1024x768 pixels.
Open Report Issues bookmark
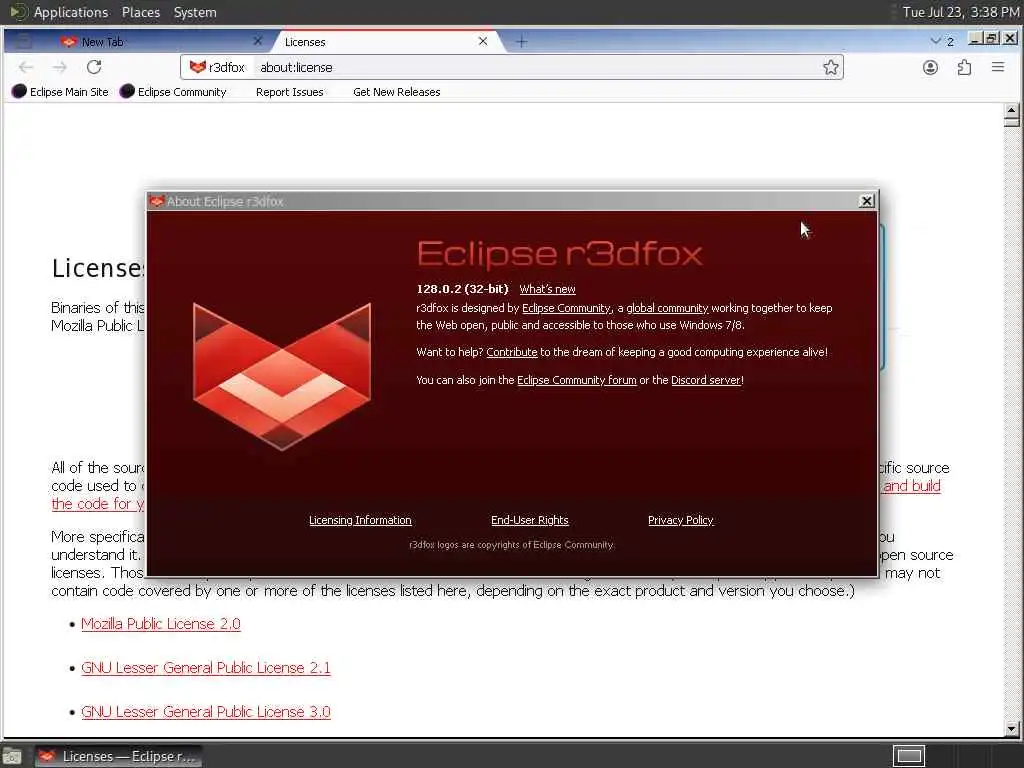click(x=289, y=92)
